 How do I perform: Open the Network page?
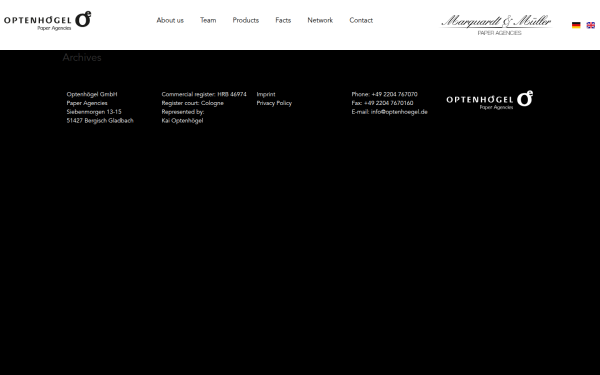pyautogui.click(x=320, y=20)
